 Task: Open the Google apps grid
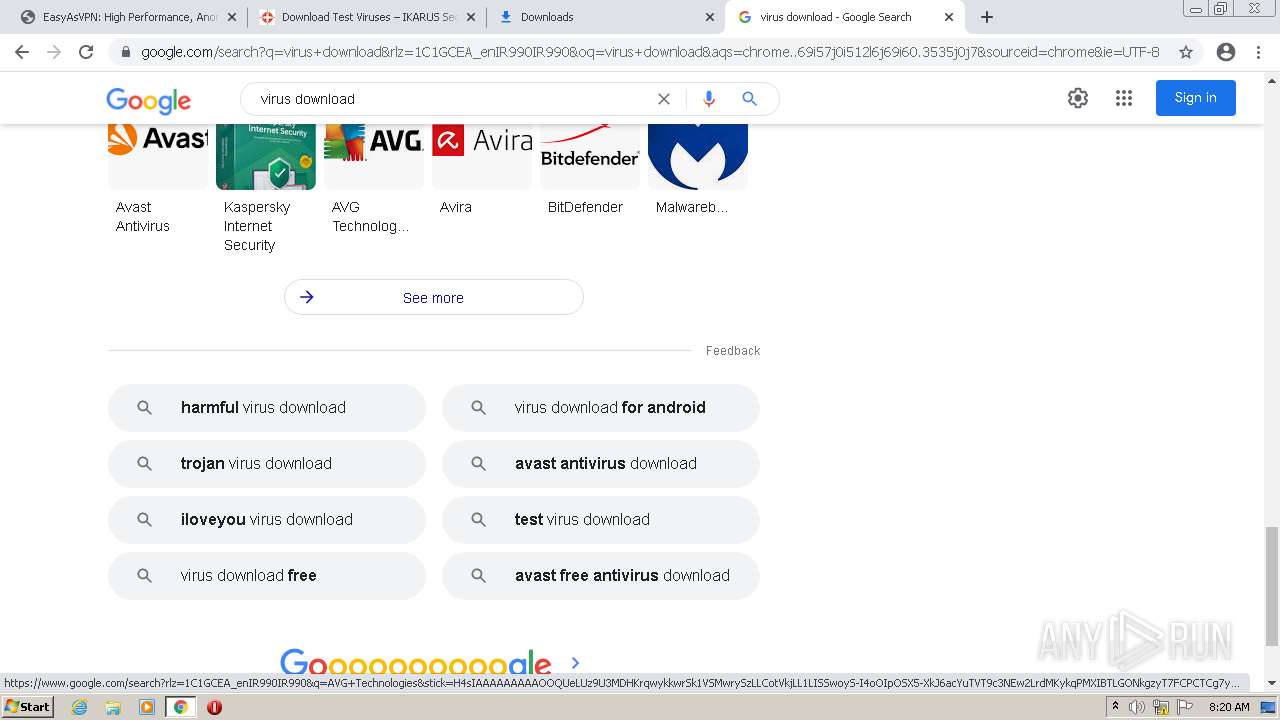pos(1124,98)
